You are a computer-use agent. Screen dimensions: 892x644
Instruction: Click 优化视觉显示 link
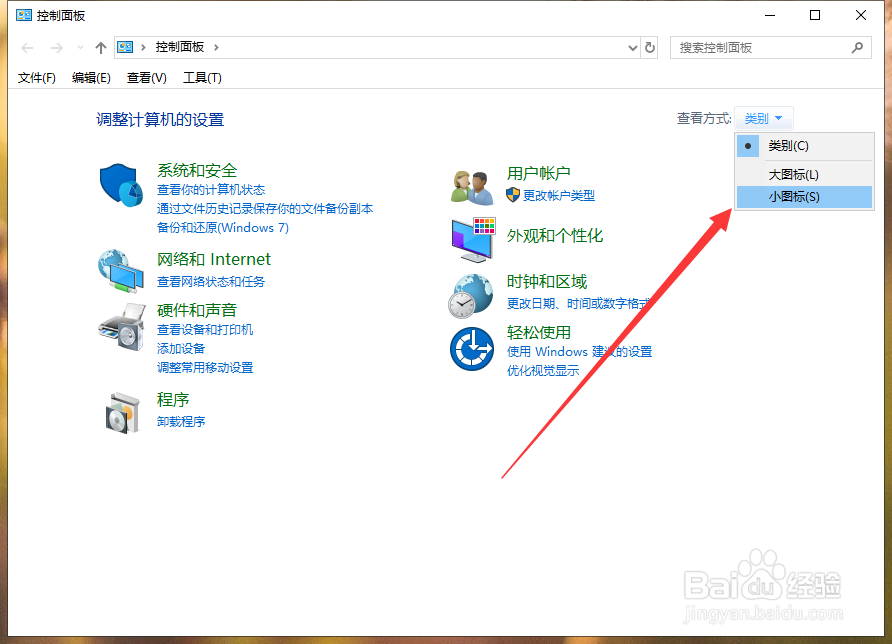tap(543, 371)
